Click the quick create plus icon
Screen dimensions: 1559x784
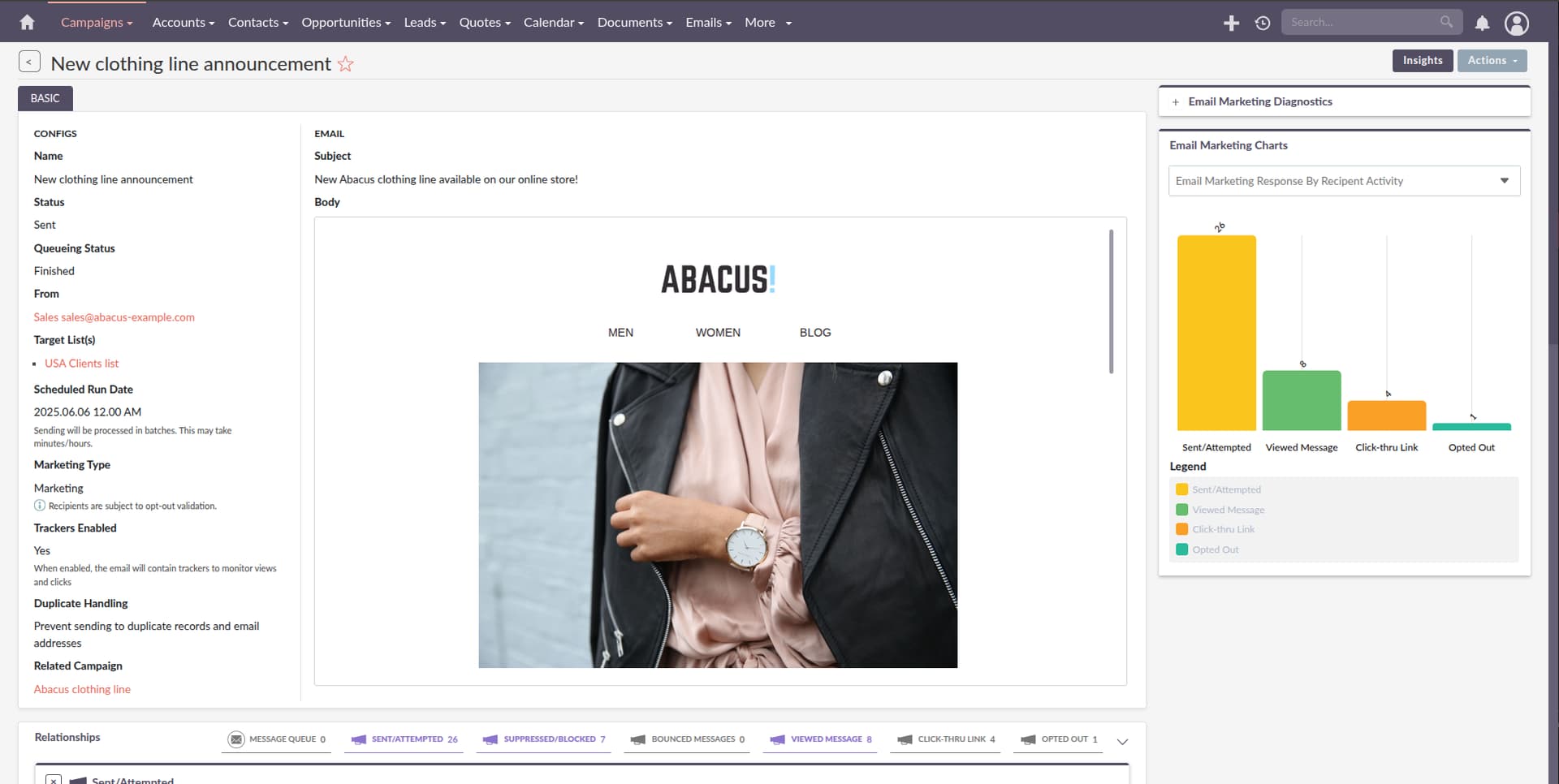1231,23
